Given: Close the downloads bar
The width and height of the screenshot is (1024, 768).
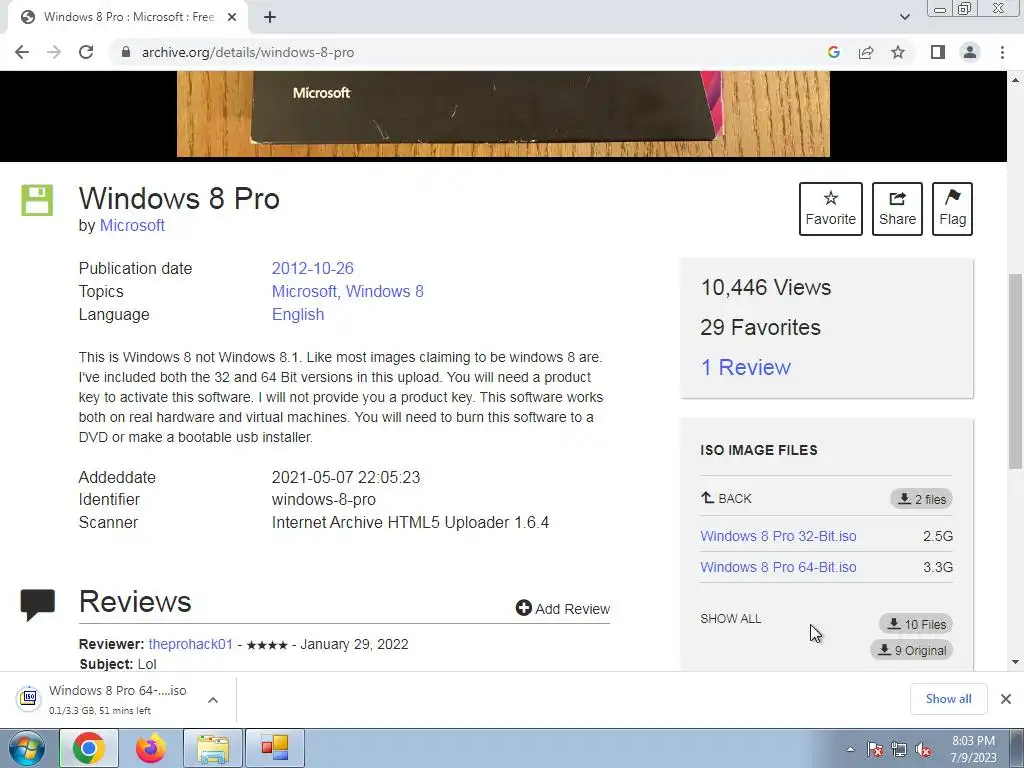Looking at the screenshot, I should [1006, 699].
